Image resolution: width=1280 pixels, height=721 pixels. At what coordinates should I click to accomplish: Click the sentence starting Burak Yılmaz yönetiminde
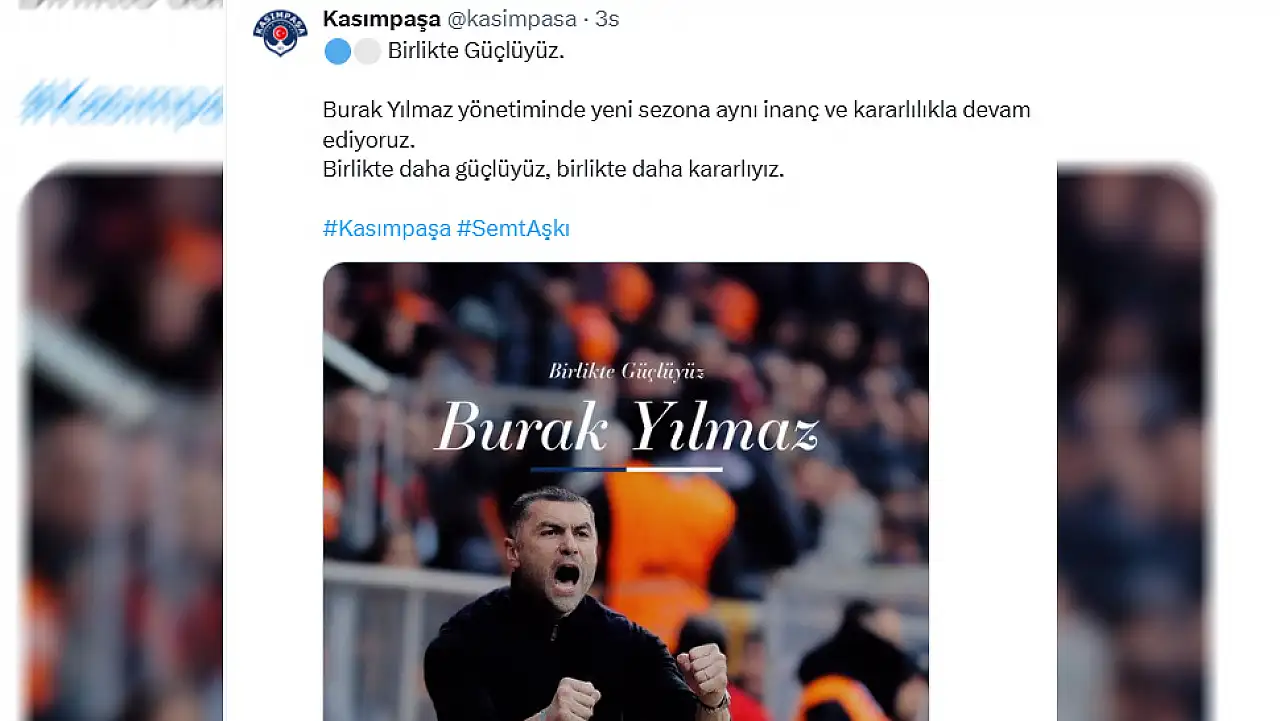click(x=676, y=124)
